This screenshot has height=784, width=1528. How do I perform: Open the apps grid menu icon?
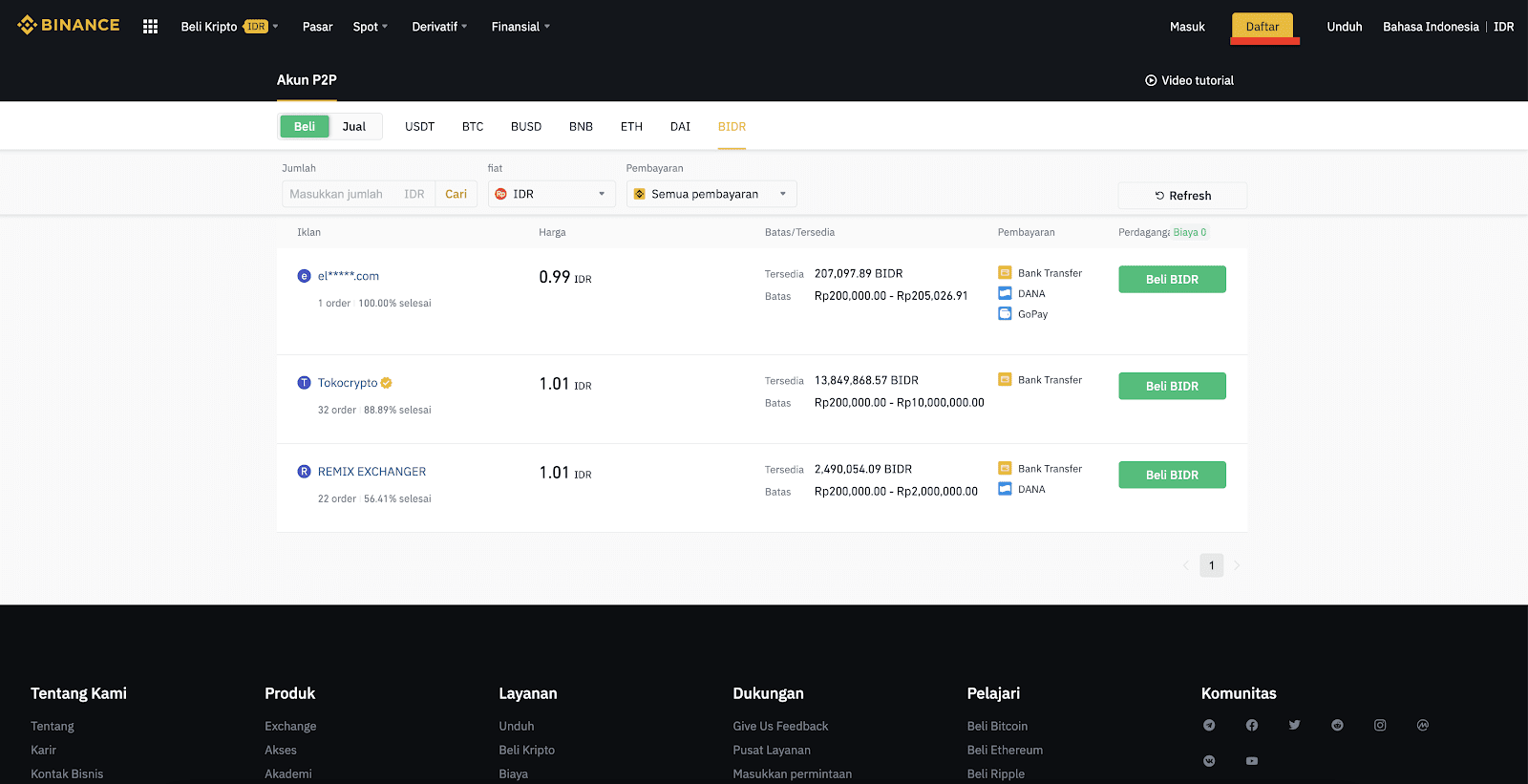coord(150,27)
